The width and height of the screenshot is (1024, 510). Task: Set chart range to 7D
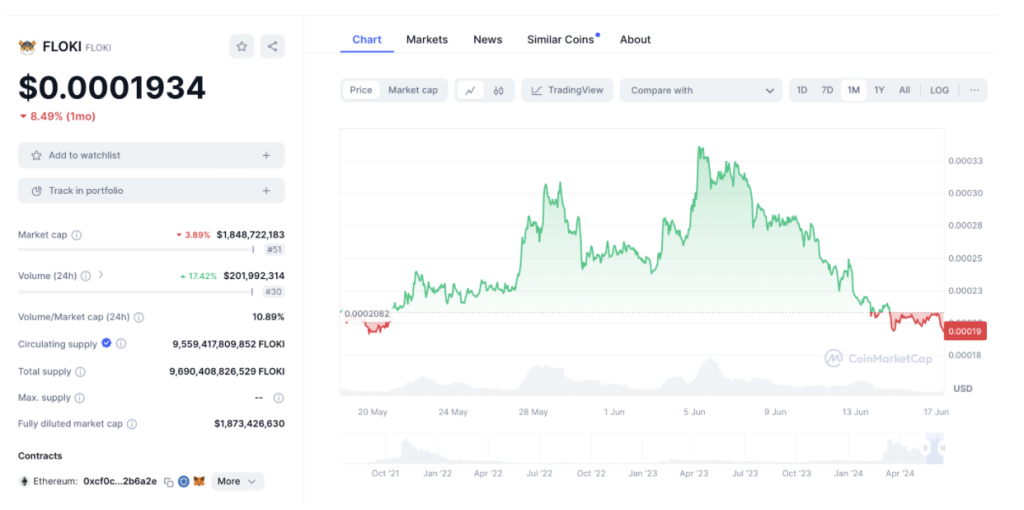click(827, 90)
